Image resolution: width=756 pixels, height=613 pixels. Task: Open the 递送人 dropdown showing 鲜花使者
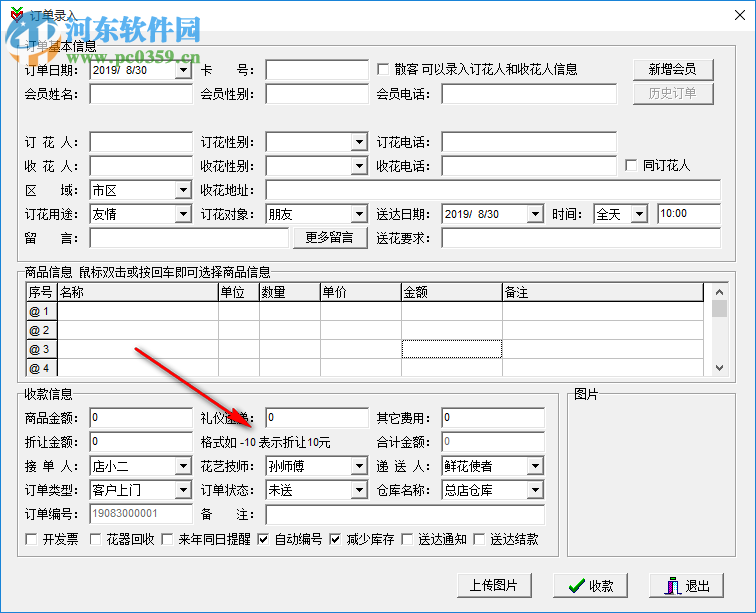click(535, 466)
